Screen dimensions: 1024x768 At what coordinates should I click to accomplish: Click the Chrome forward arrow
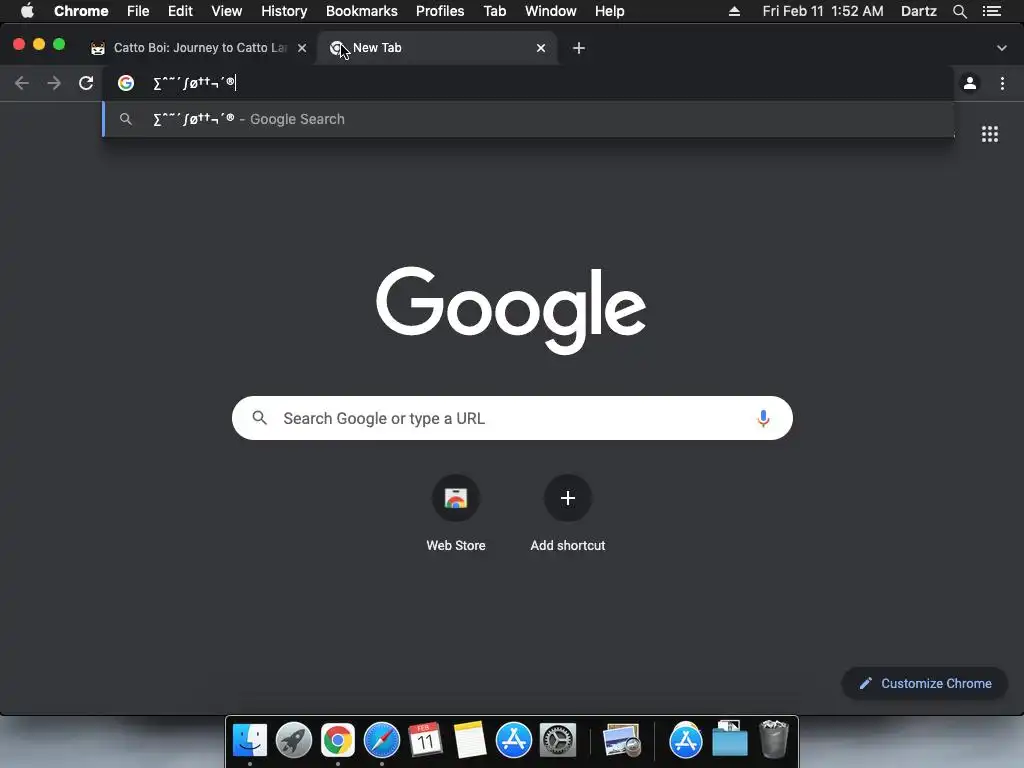pyautogui.click(x=54, y=83)
